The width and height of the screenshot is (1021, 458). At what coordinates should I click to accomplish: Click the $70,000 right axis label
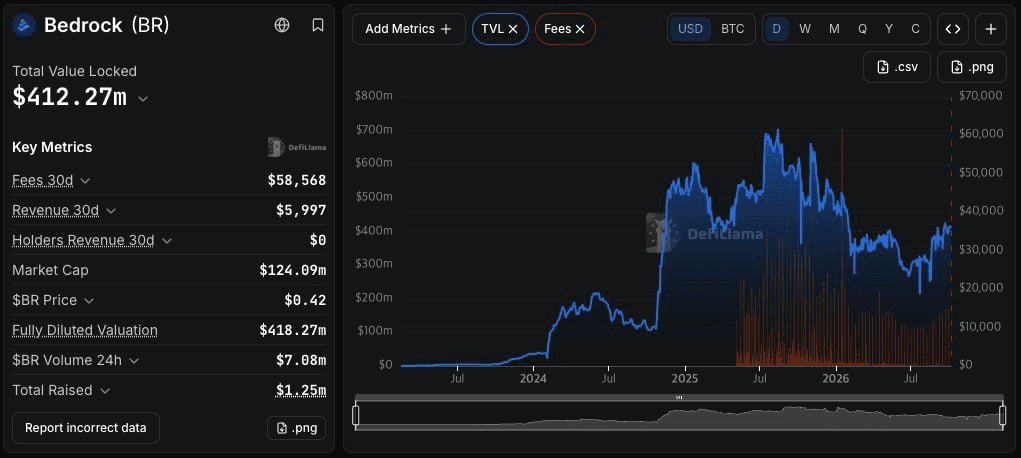[x=981, y=96]
